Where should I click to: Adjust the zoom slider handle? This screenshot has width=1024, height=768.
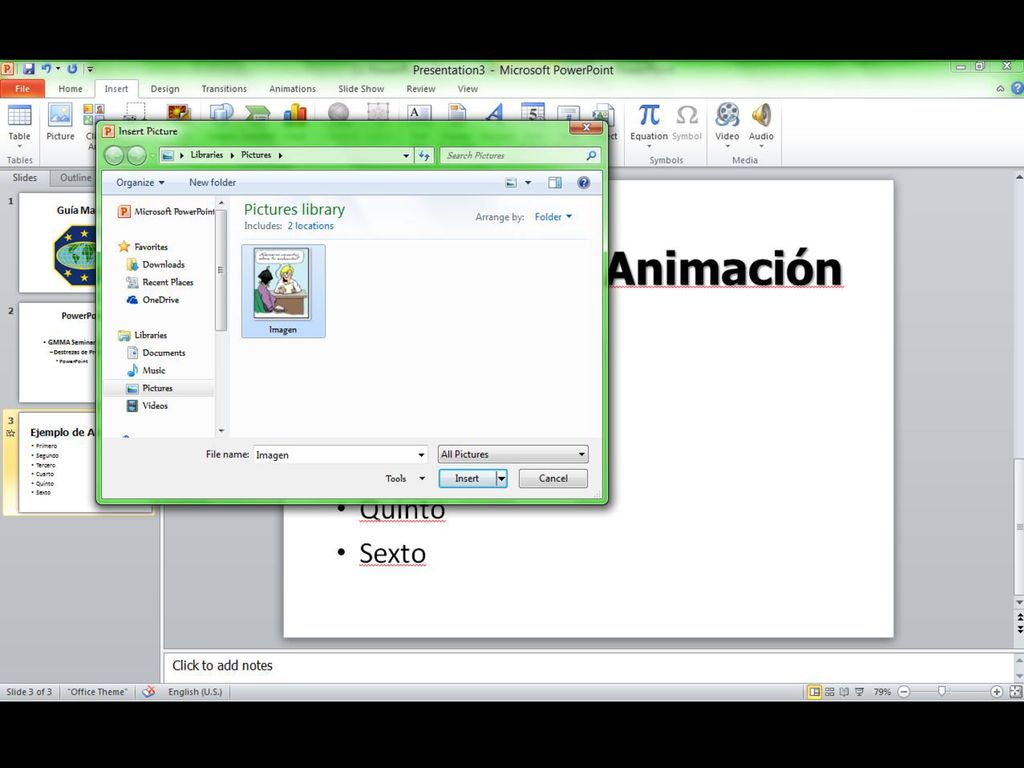[942, 692]
